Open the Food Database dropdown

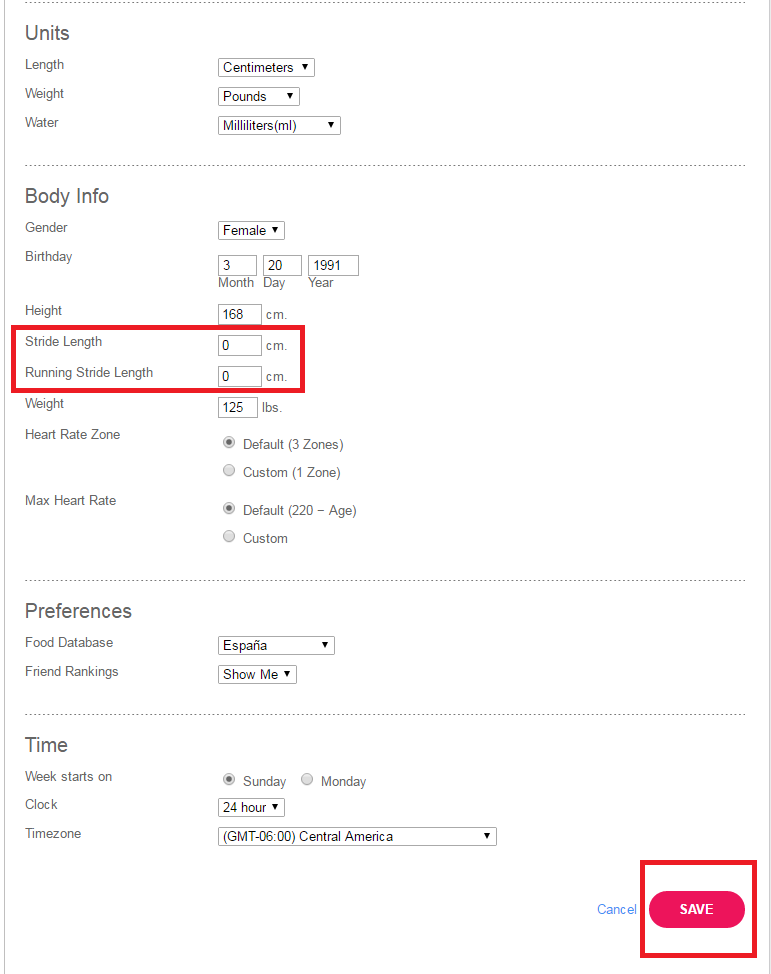276,646
